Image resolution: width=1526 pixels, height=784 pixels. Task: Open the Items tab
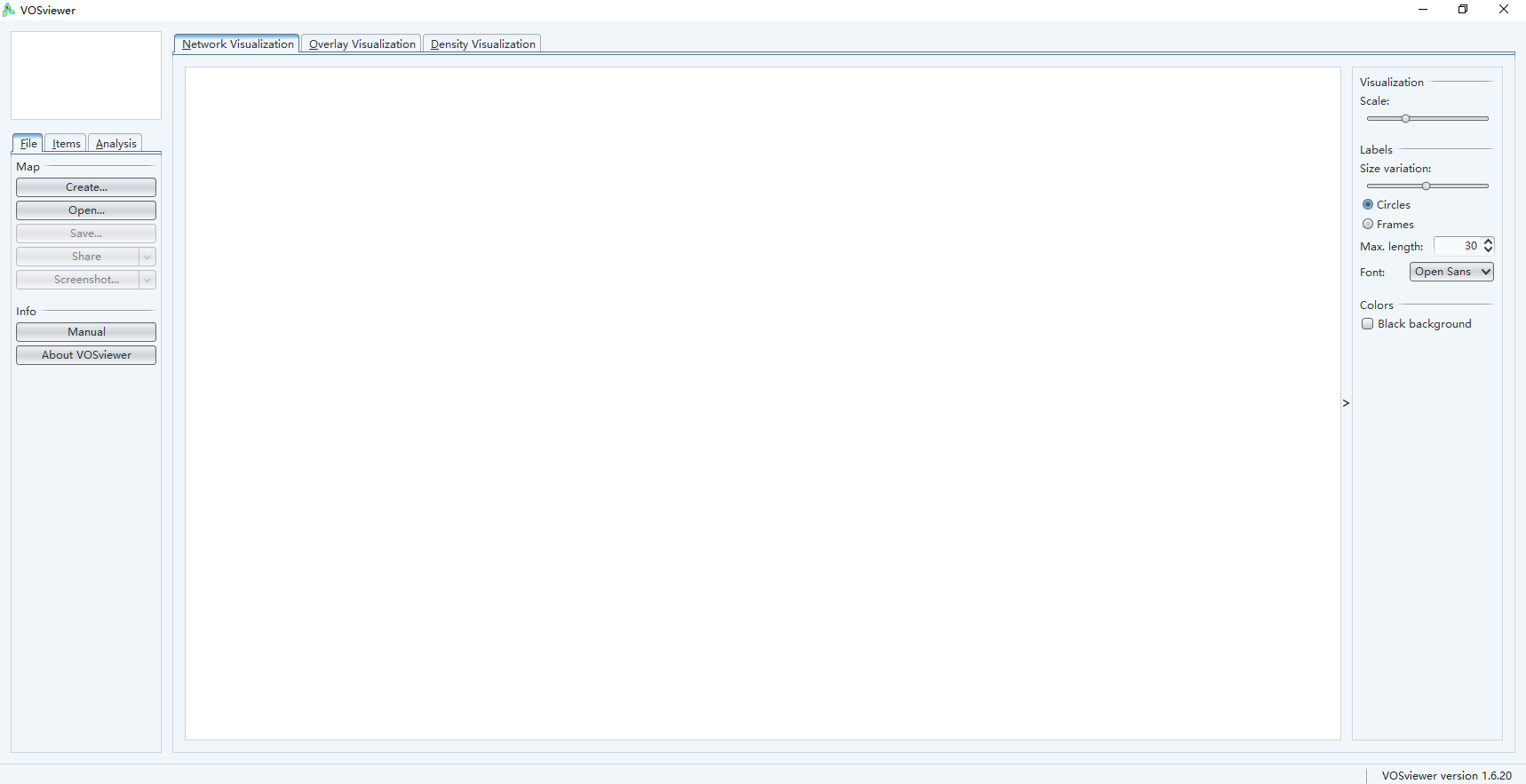tap(66, 143)
